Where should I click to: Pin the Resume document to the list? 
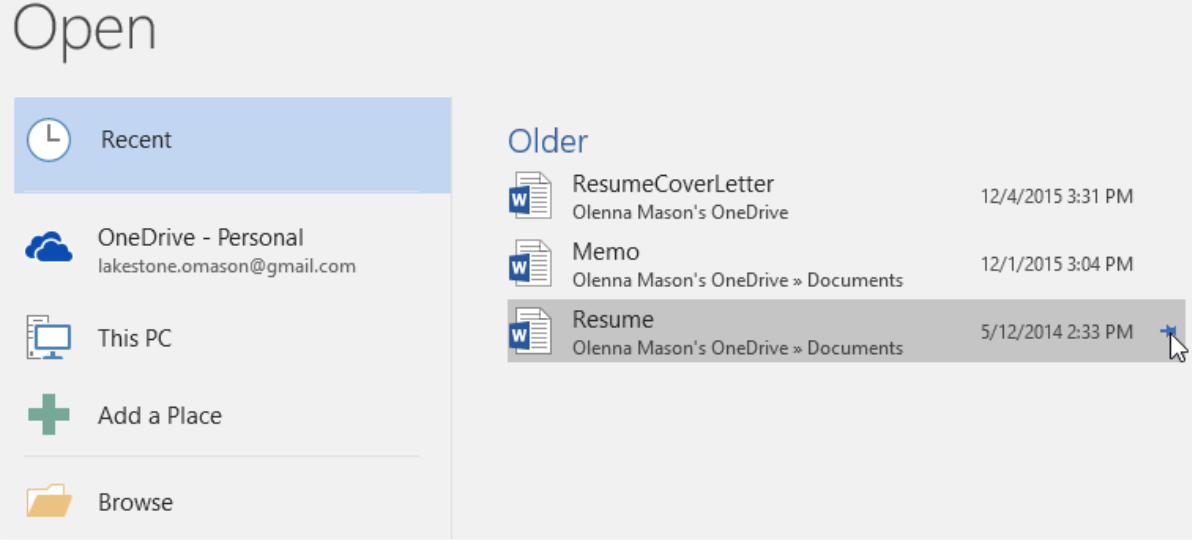point(1167,332)
